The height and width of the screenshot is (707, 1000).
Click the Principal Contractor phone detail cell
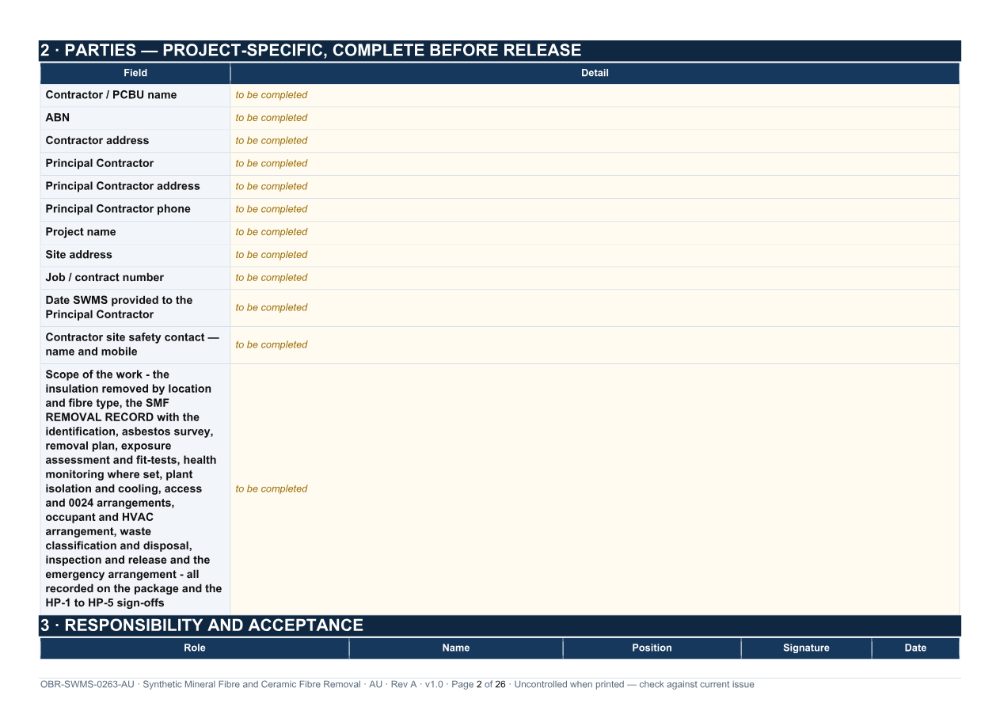[x=594, y=210]
